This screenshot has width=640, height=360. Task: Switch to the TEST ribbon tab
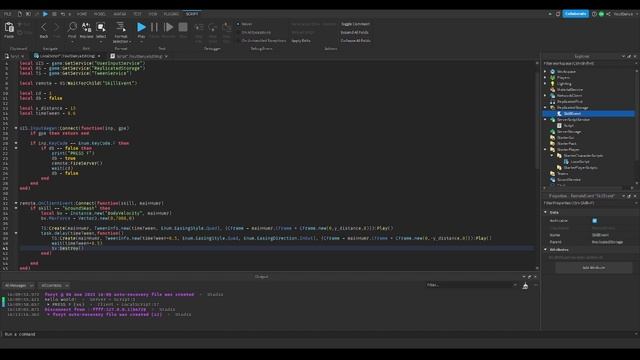(137, 14)
